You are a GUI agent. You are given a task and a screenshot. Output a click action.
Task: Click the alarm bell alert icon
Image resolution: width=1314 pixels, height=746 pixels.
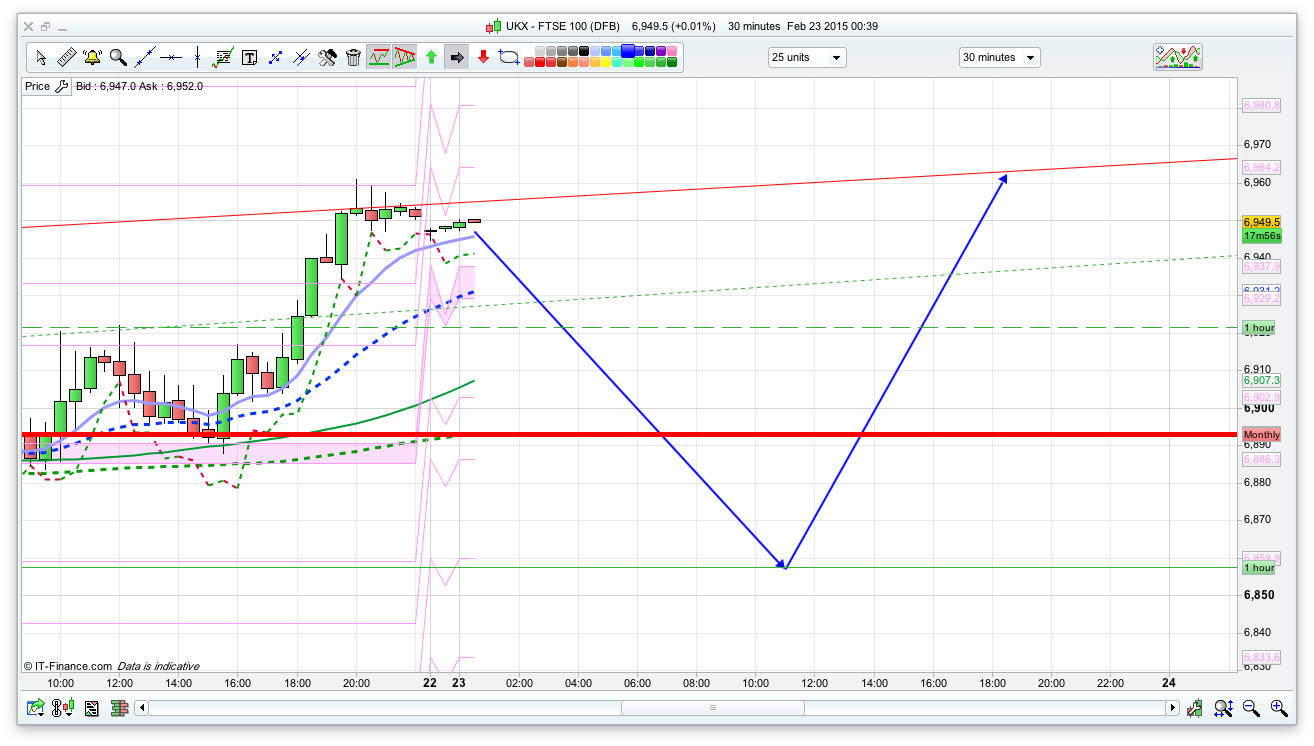[x=92, y=57]
